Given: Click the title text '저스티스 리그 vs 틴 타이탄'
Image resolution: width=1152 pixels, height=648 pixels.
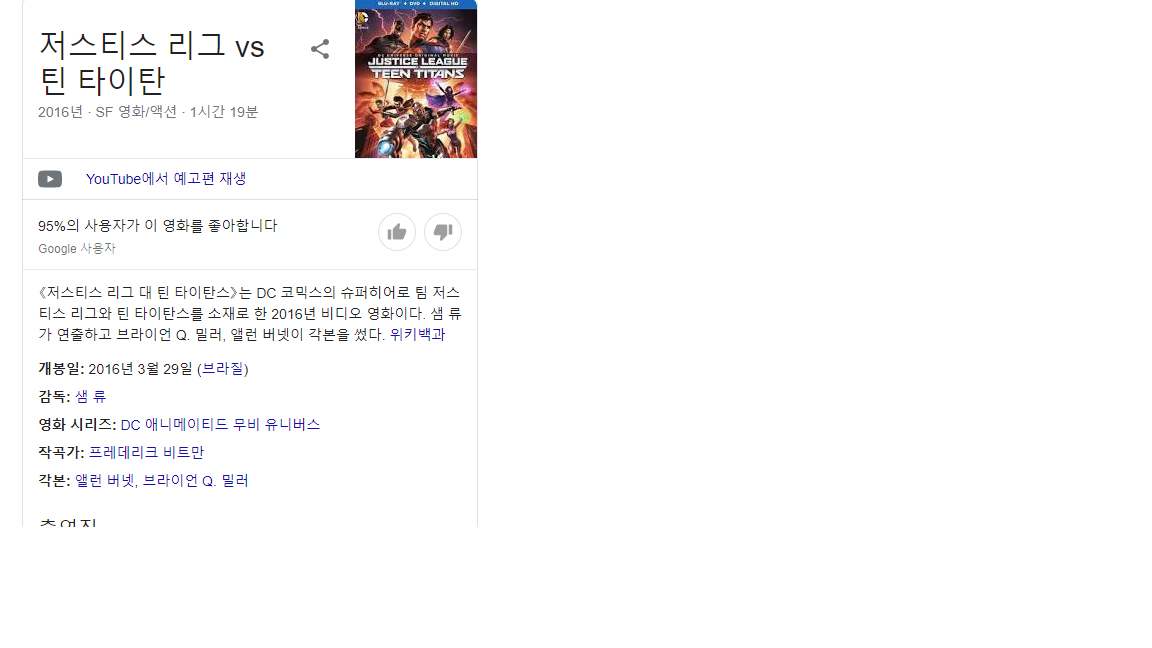Looking at the screenshot, I should pyautogui.click(x=151, y=63).
